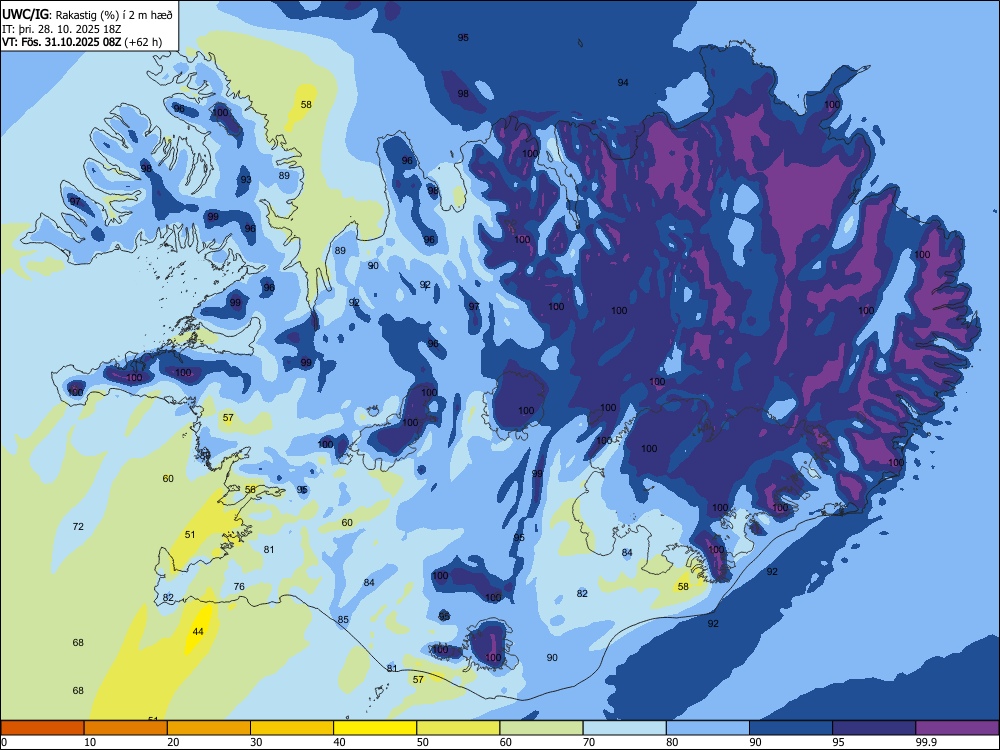Click the pale blue 70–80 legend swatch

pos(624,728)
